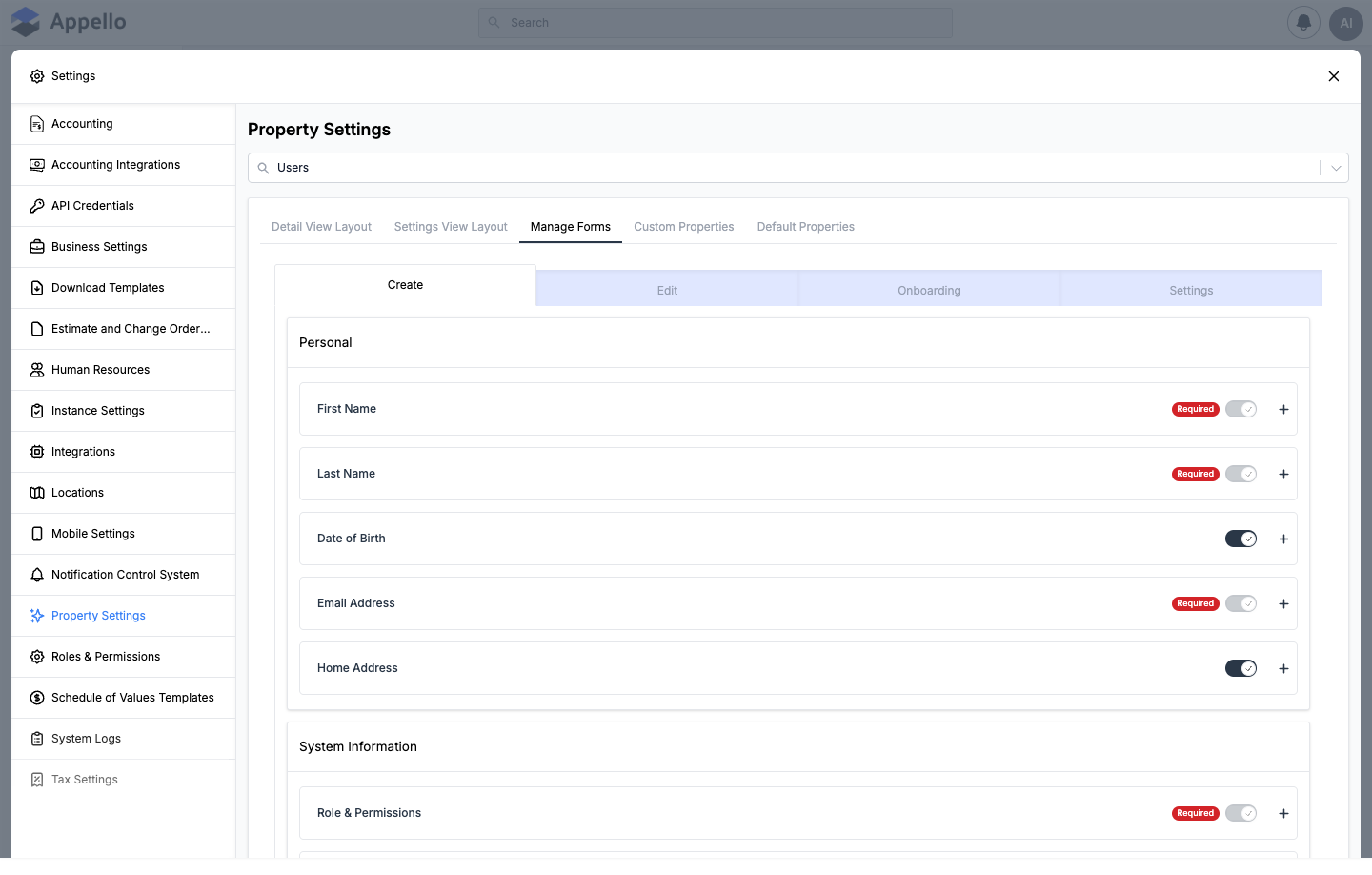Expand the Last Name row plus

point(1283,474)
